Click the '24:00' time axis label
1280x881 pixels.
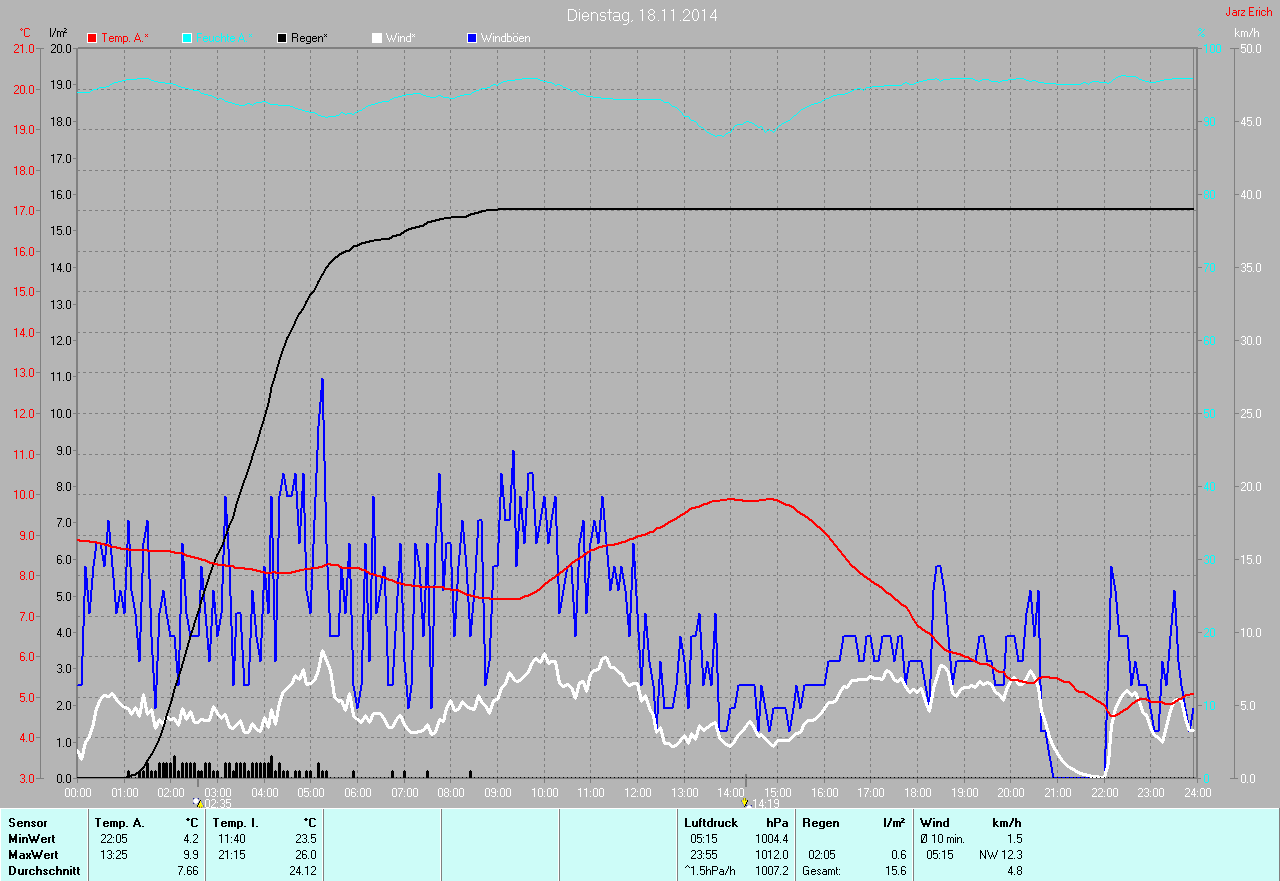click(1197, 792)
